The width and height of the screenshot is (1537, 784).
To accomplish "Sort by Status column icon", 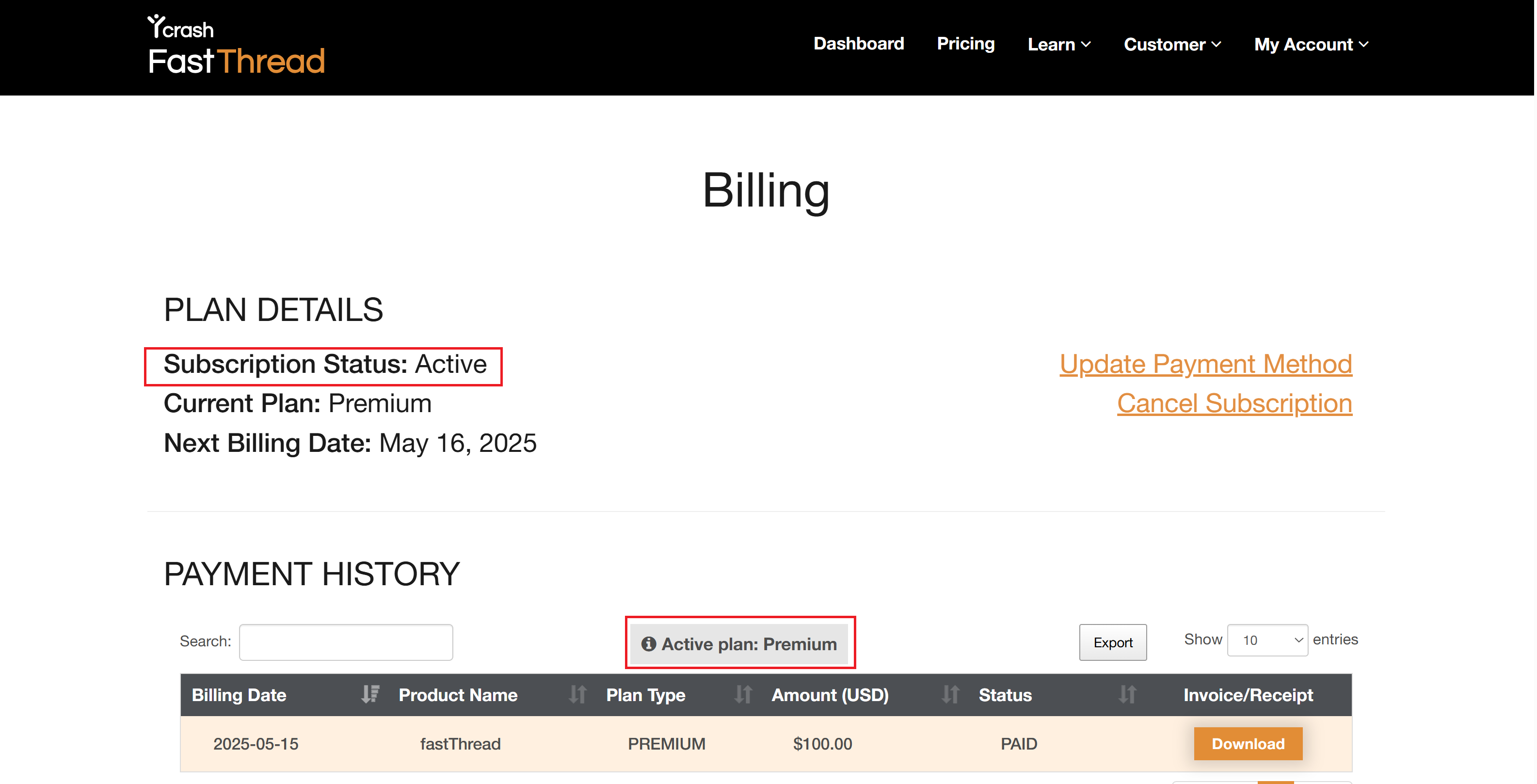I will tap(1127, 694).
